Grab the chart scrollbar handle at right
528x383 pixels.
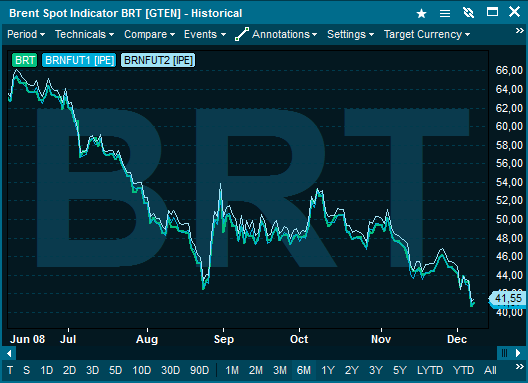coord(504,353)
